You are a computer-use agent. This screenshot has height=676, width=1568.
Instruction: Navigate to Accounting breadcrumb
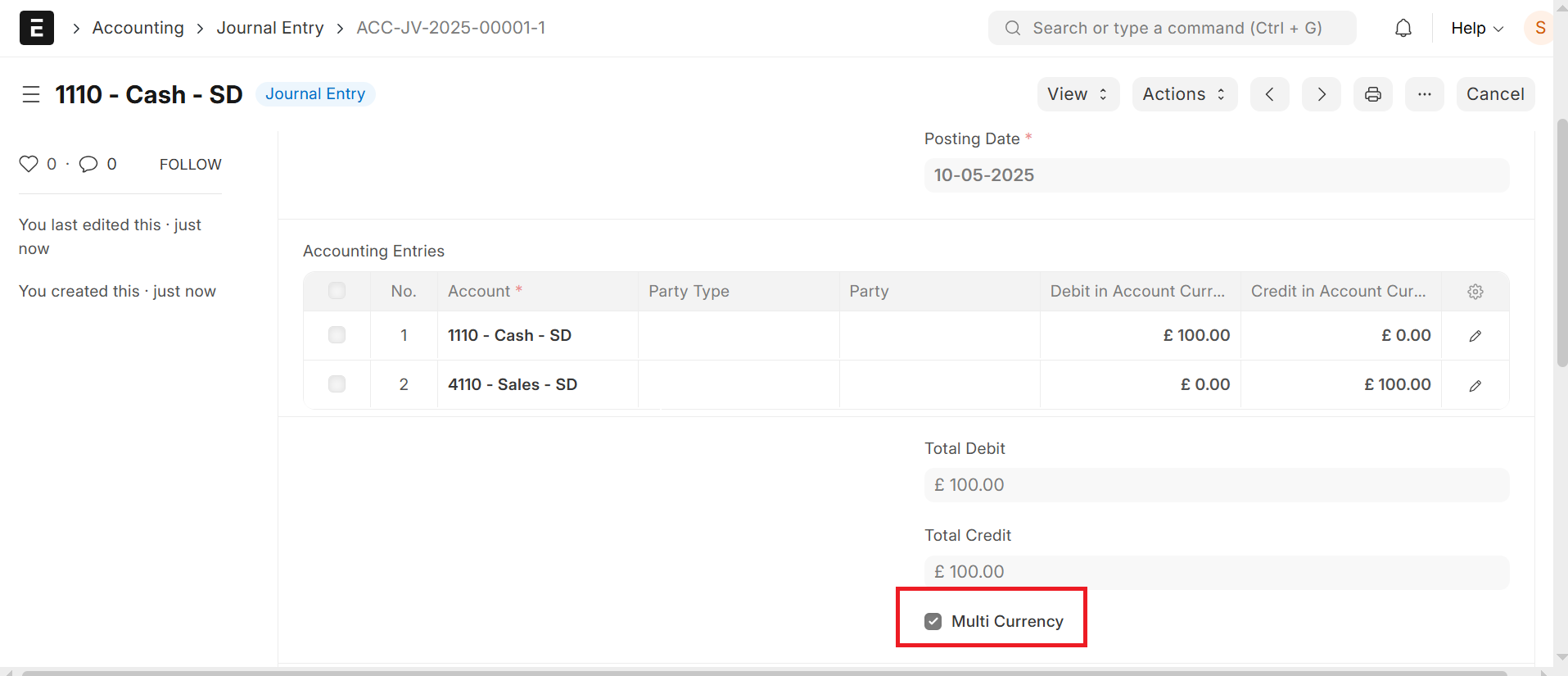click(138, 28)
